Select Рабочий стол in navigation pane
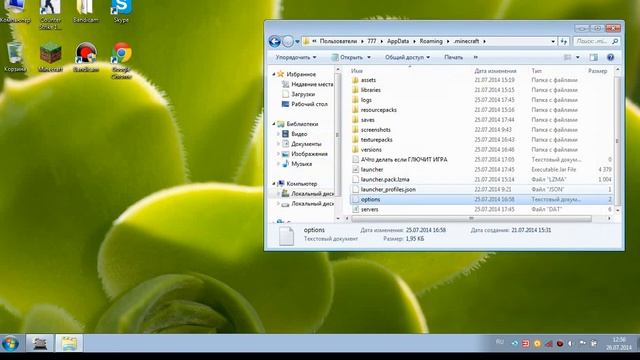This screenshot has width=640, height=360. (x=304, y=104)
